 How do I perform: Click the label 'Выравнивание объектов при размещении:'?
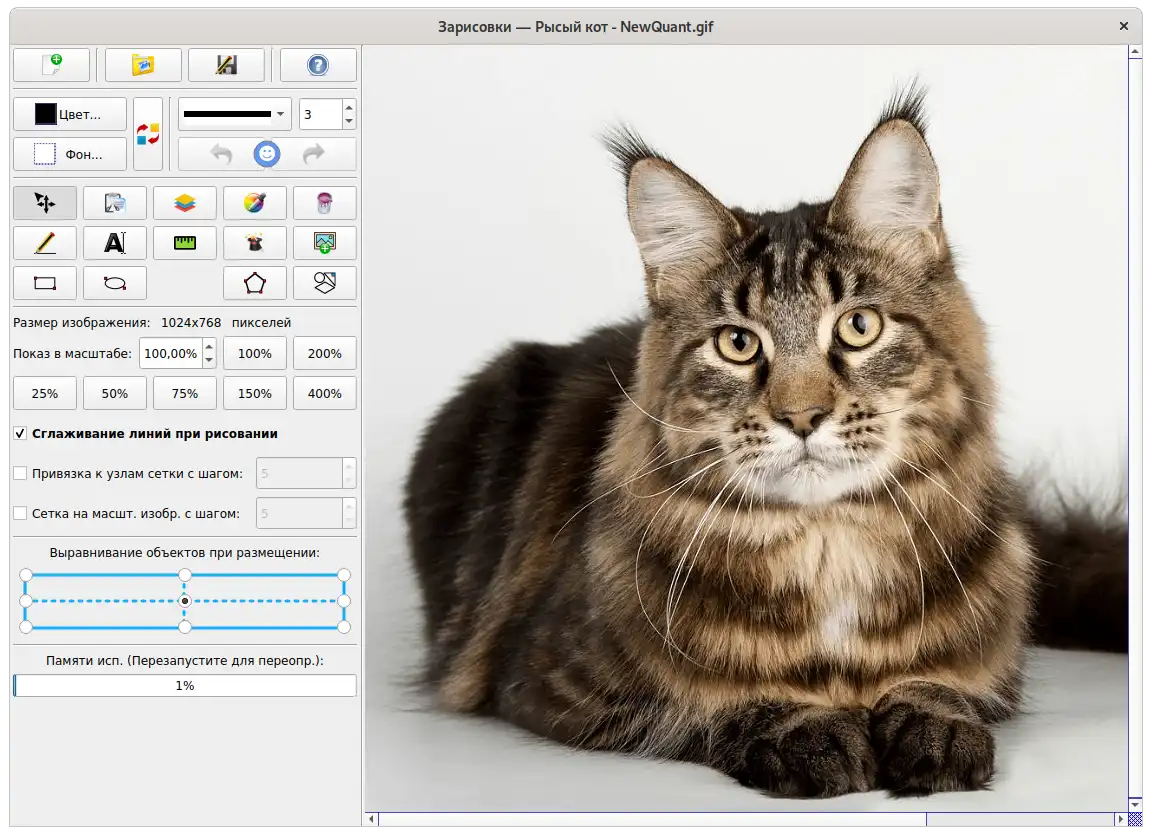[x=184, y=552]
